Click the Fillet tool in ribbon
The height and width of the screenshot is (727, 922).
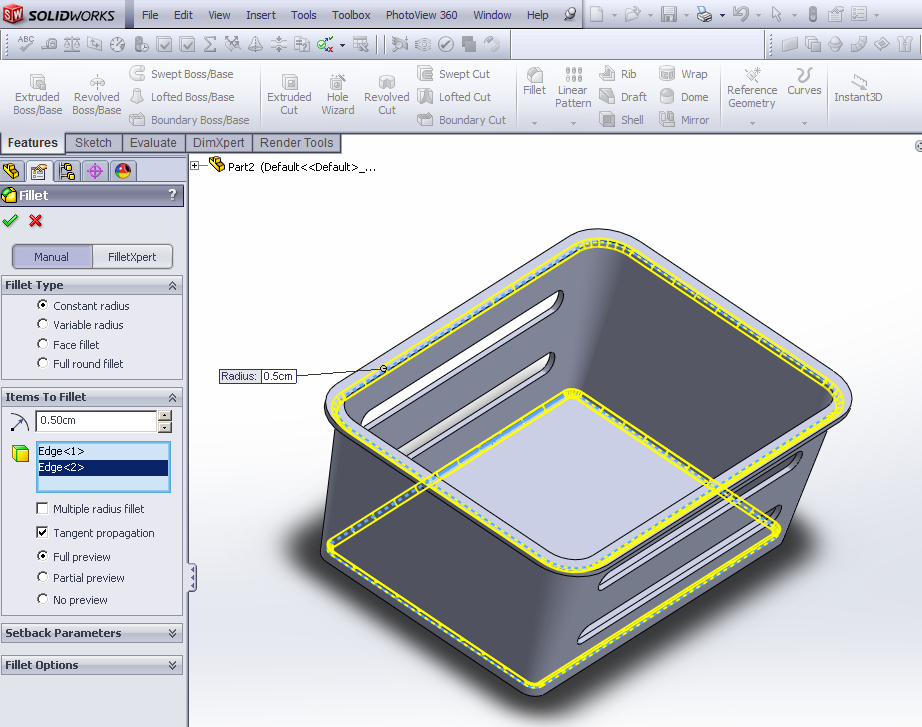tap(535, 81)
